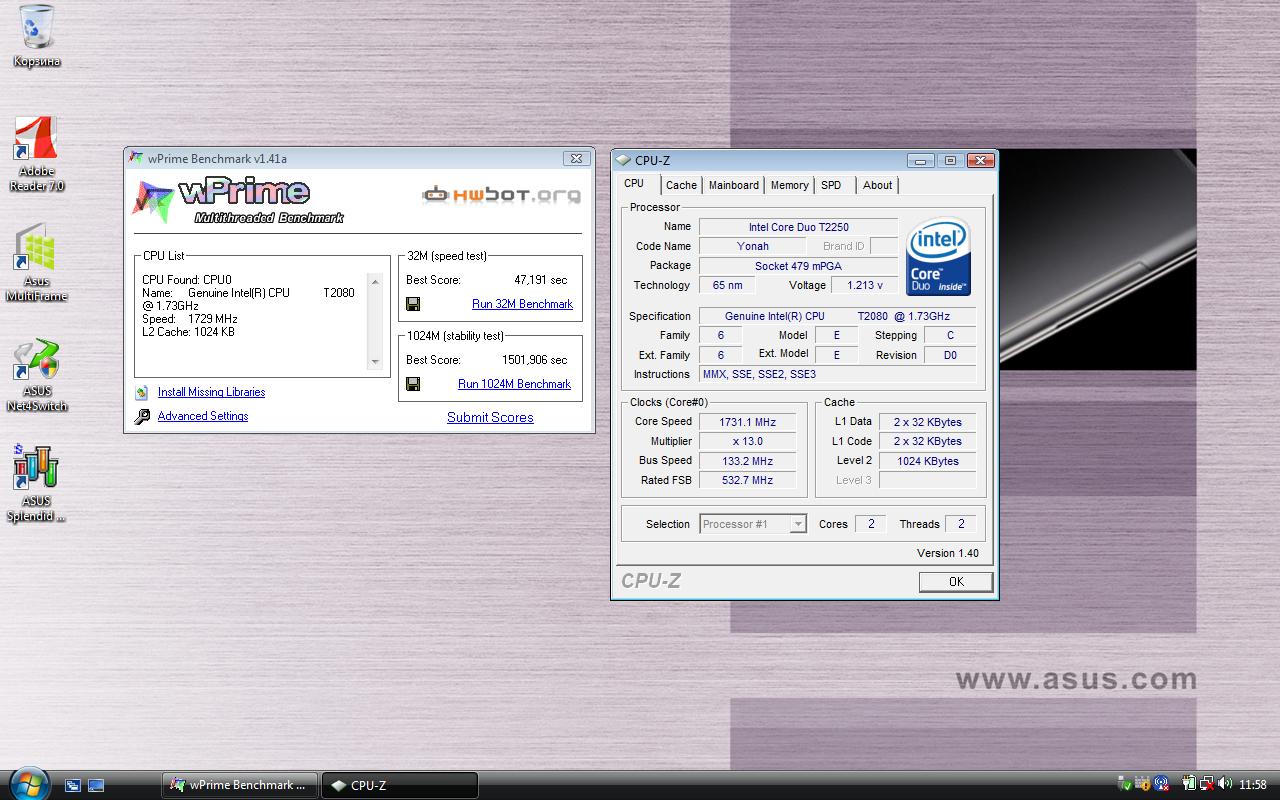Viewport: 1280px width, 800px height.
Task: Click the wrench icon beside Advanced Settings
Action: [141, 416]
